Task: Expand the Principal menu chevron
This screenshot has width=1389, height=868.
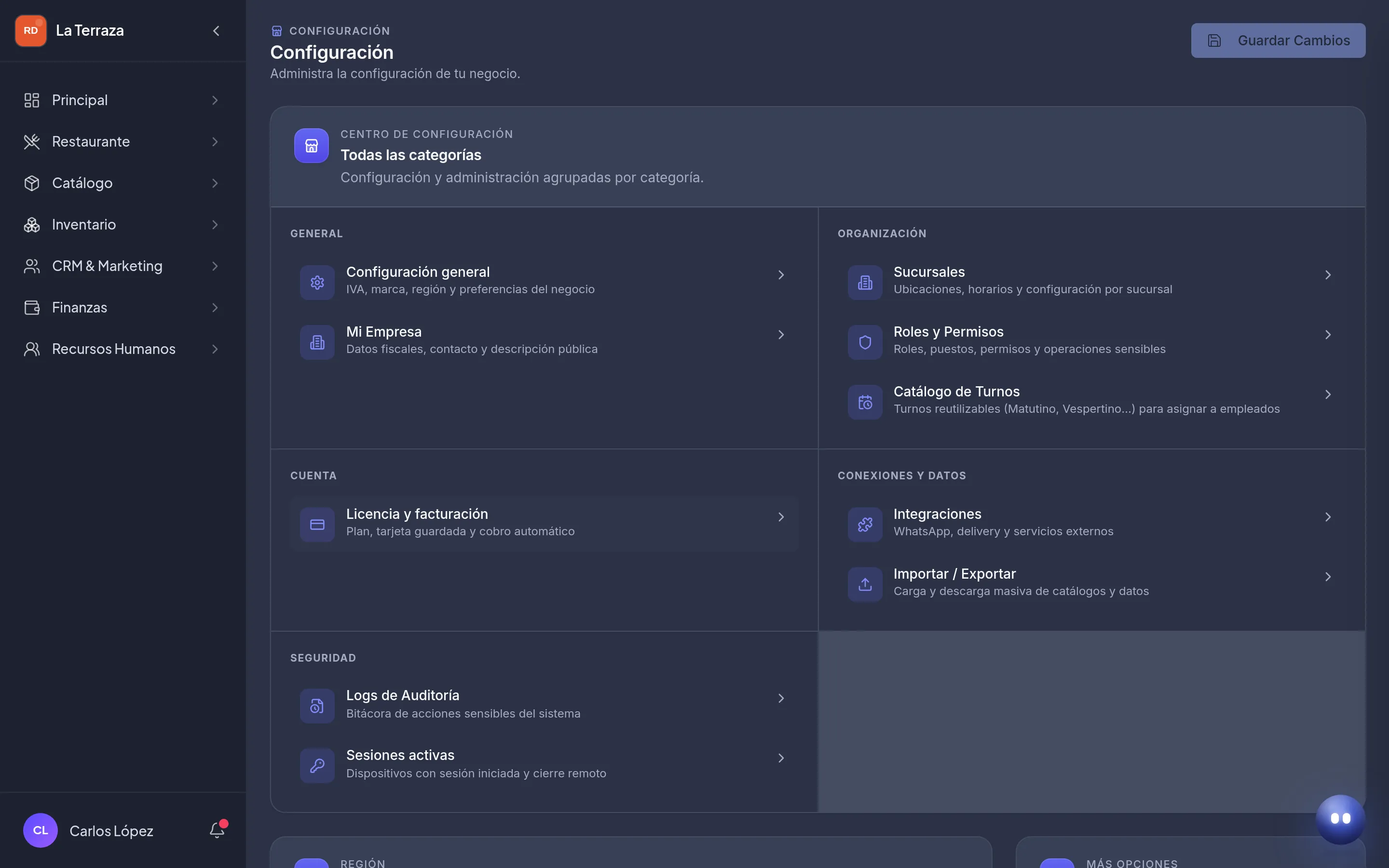Action: click(215, 100)
